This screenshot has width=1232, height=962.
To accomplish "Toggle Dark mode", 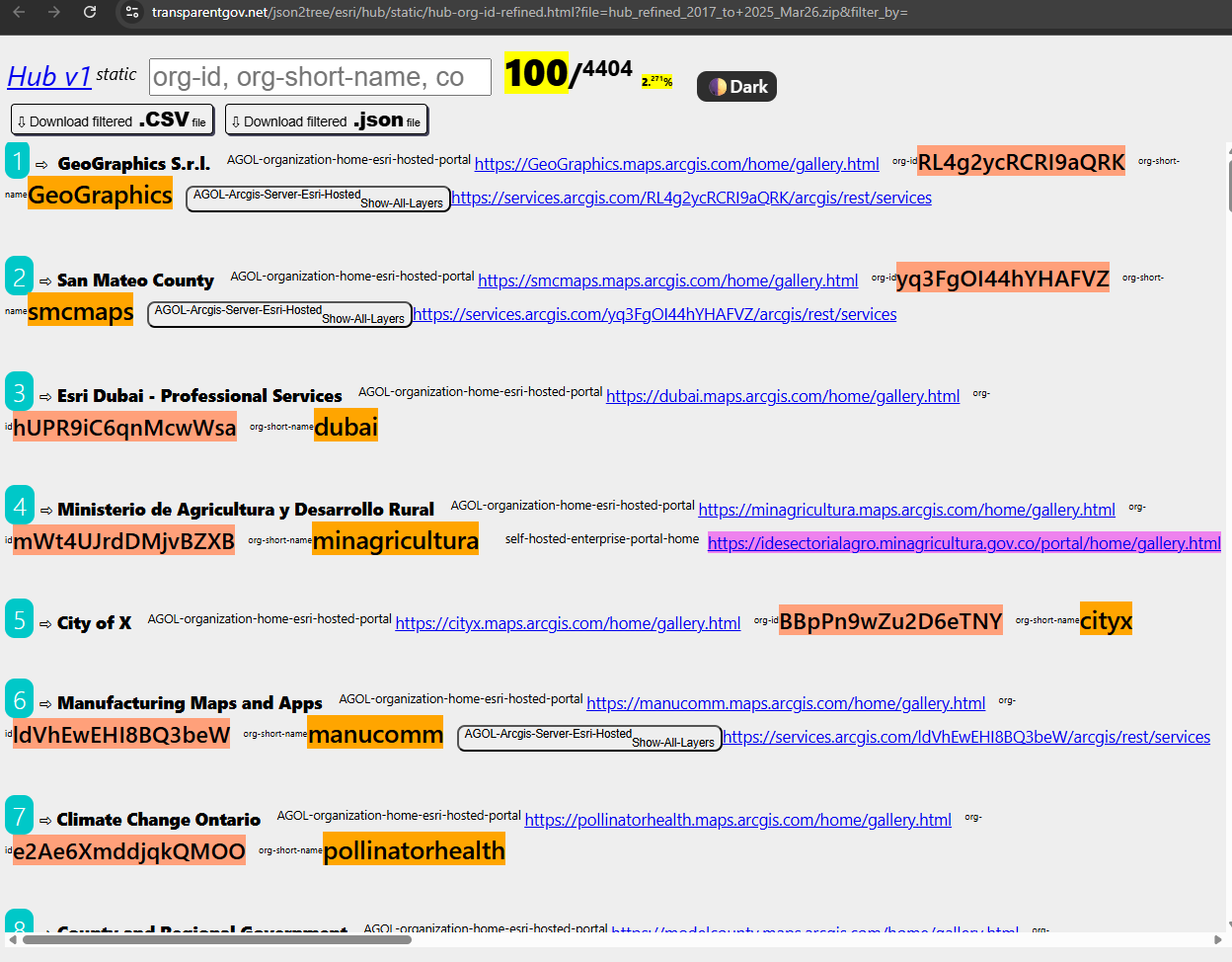I will pyautogui.click(x=736, y=87).
